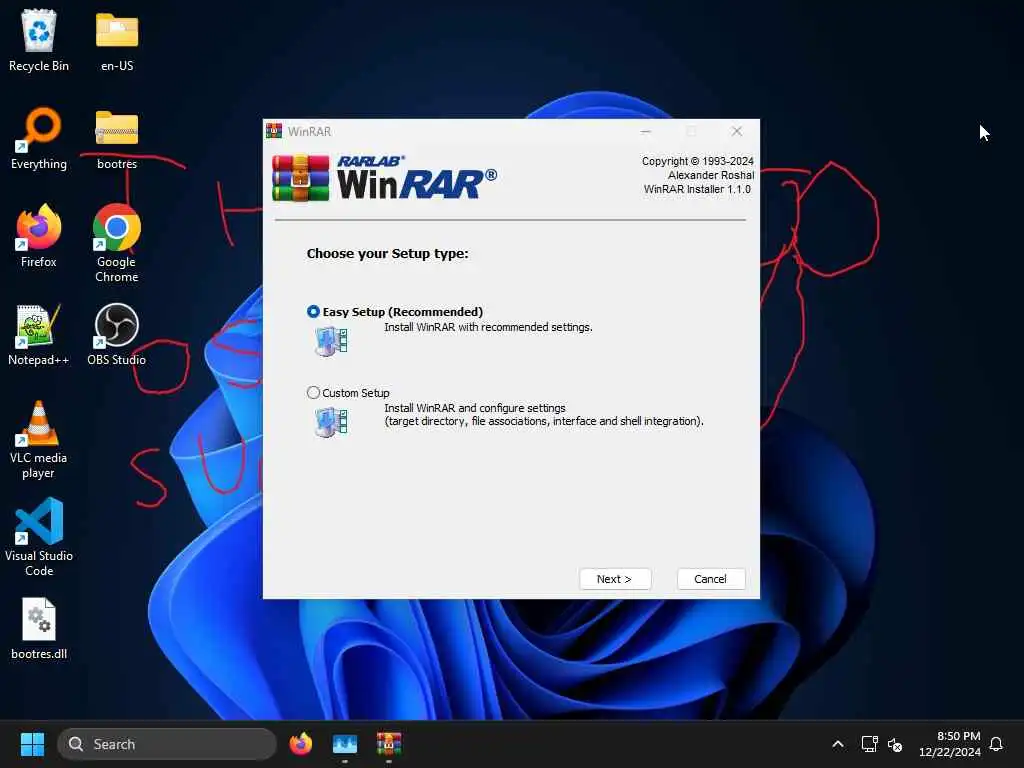1024x768 pixels.
Task: Close the WinRAR installer window
Action: point(737,131)
